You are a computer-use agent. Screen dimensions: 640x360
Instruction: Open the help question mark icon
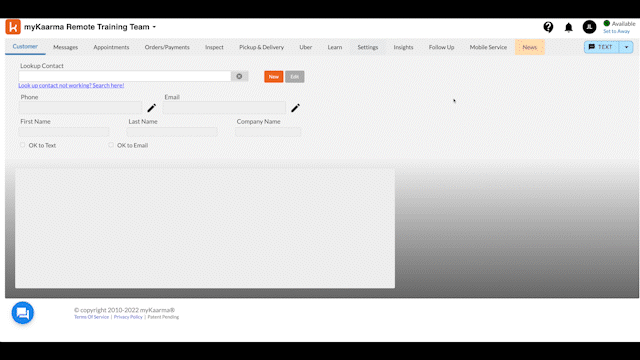point(548,27)
